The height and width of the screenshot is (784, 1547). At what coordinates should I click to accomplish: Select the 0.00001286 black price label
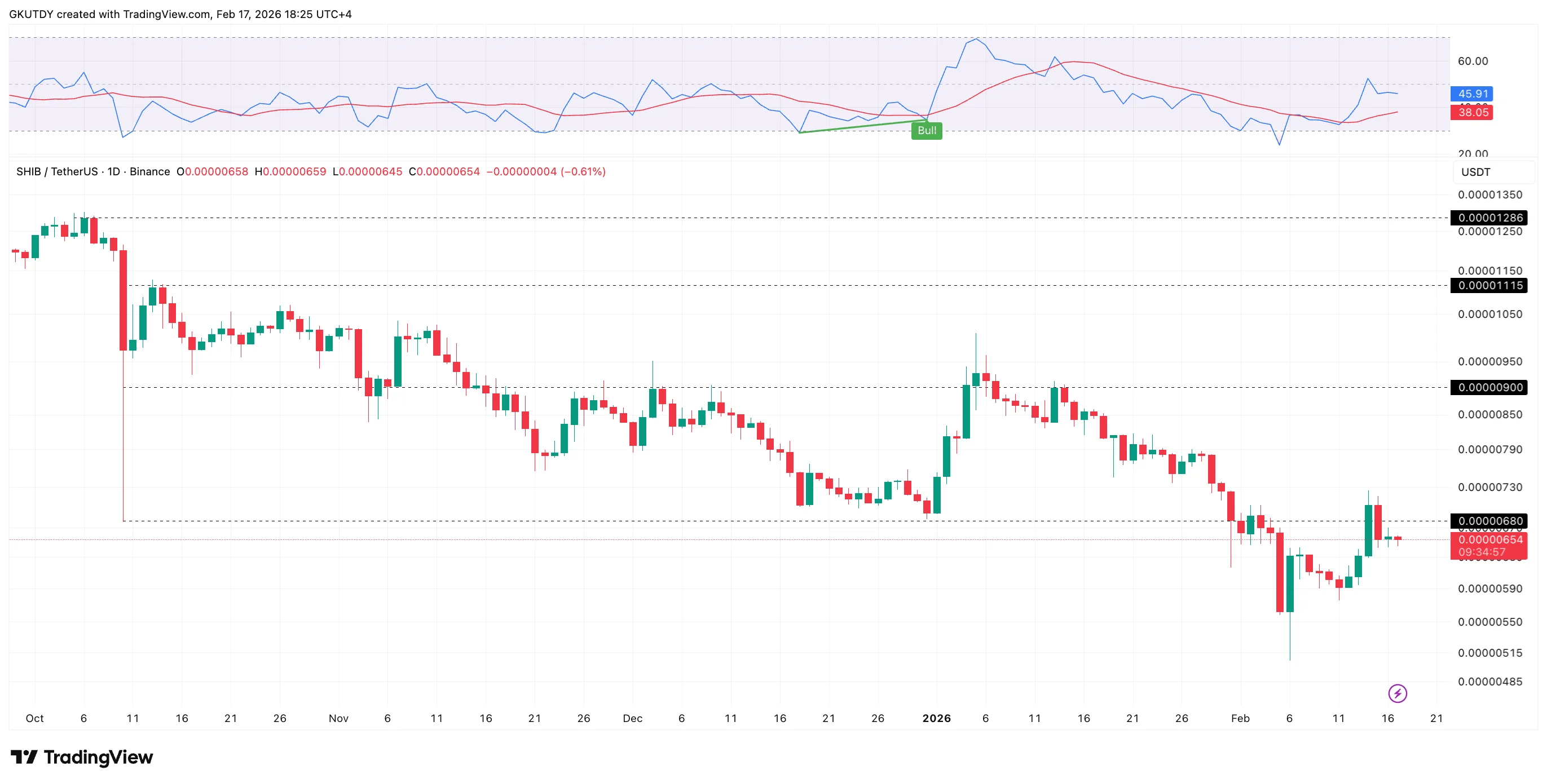coord(1490,218)
